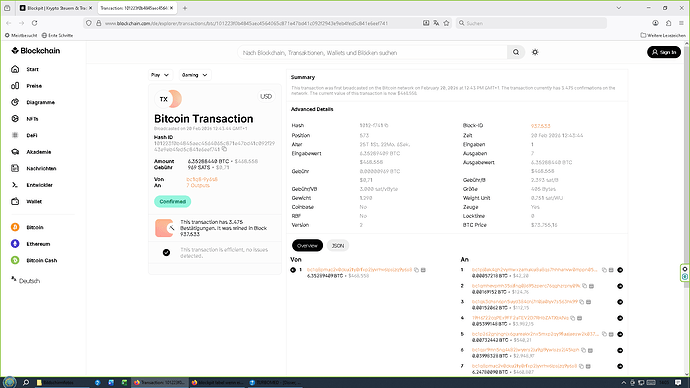This screenshot has width=690, height=388.
Task: Switch to the JSON tab
Action: [x=338, y=245]
